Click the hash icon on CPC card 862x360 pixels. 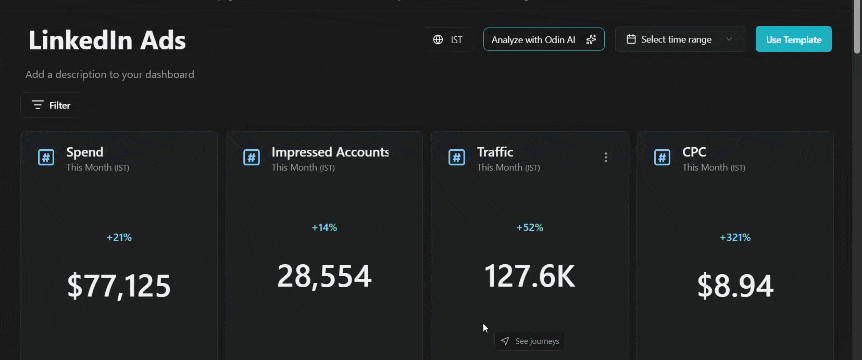(x=662, y=158)
